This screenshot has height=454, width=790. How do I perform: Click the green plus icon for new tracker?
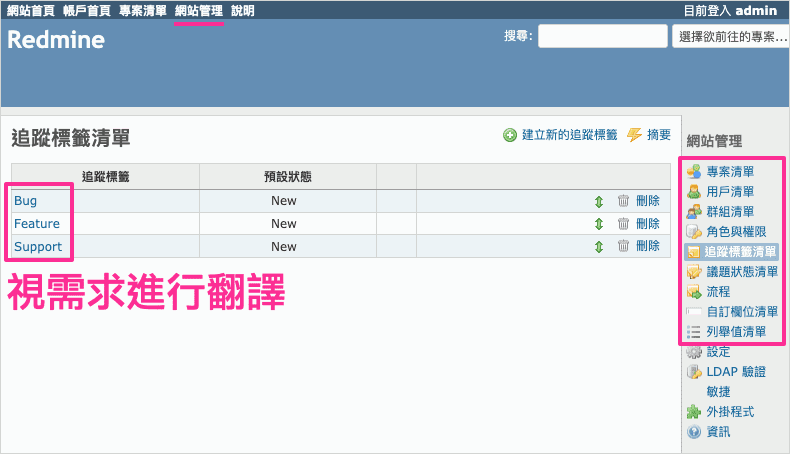(x=510, y=135)
